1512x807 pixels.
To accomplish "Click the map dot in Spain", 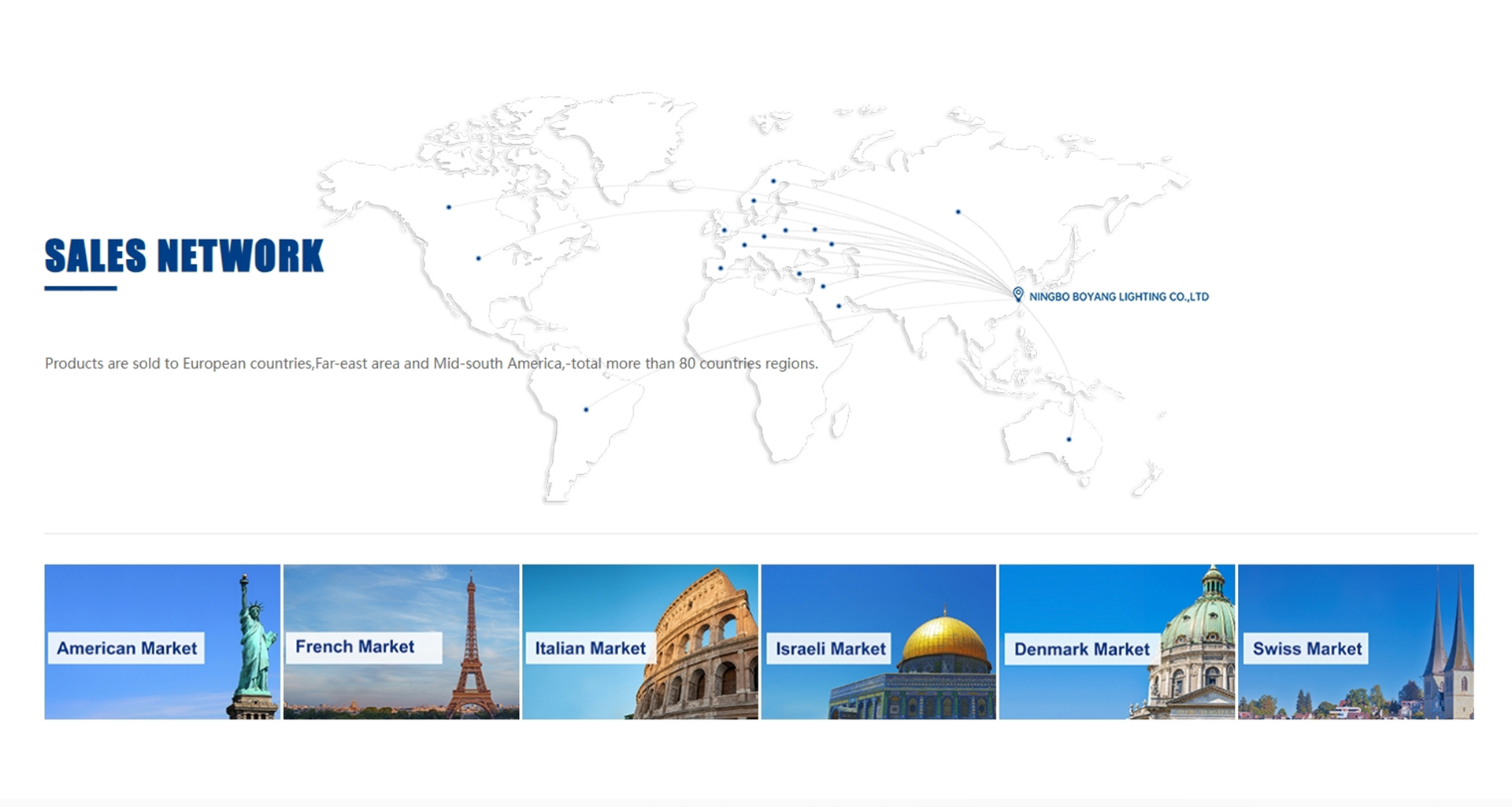I will click(721, 268).
